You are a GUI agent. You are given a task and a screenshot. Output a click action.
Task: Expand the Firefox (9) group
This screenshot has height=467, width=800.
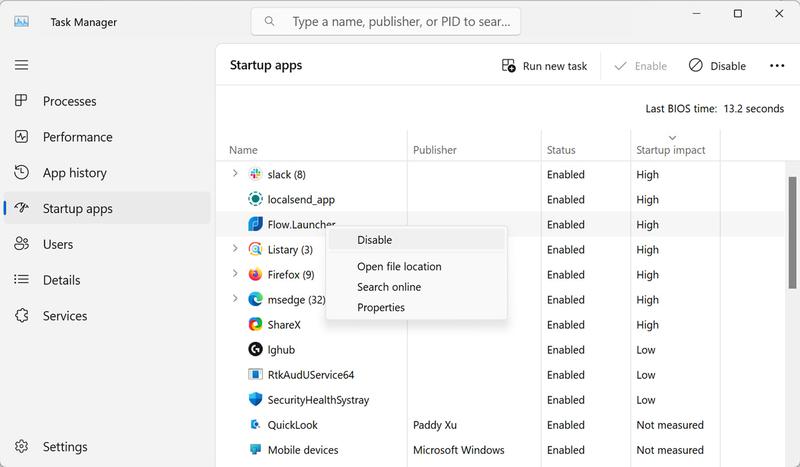coord(235,274)
